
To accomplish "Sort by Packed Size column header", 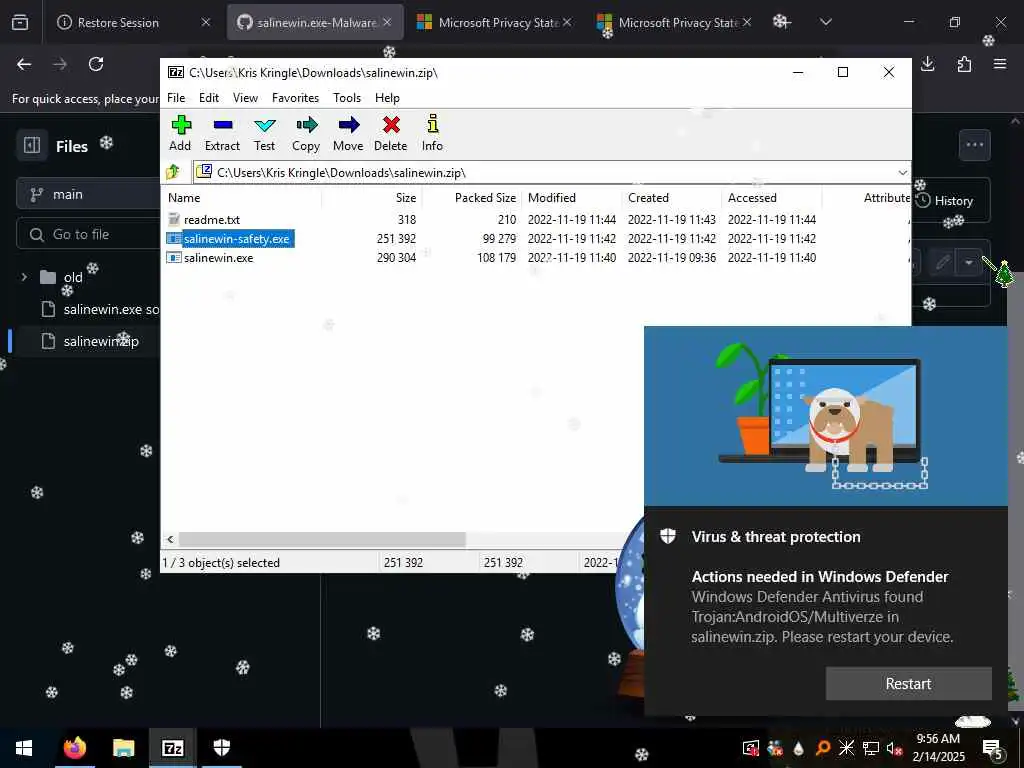I will tap(472, 198).
